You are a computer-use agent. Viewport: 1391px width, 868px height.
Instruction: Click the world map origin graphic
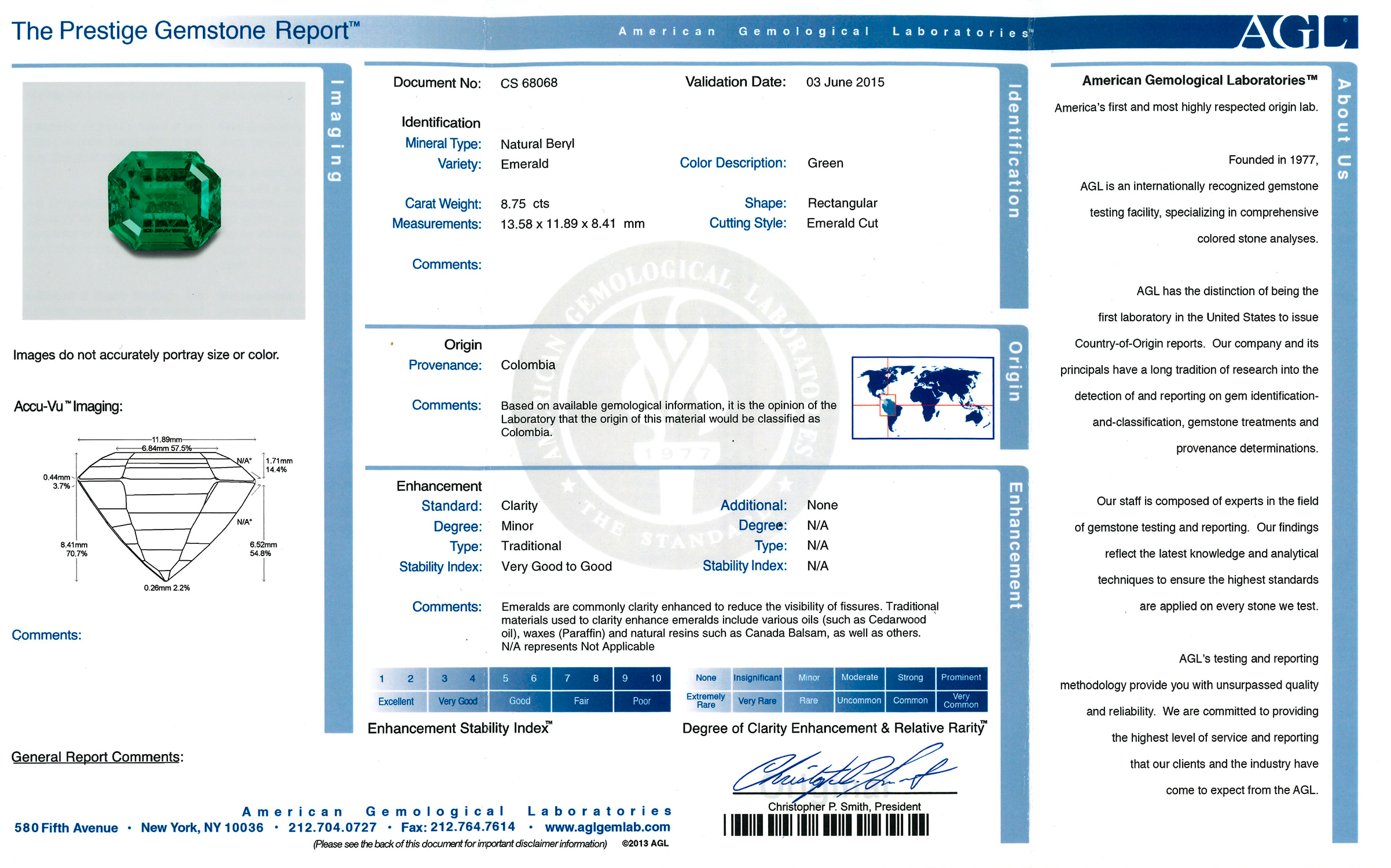click(x=922, y=398)
